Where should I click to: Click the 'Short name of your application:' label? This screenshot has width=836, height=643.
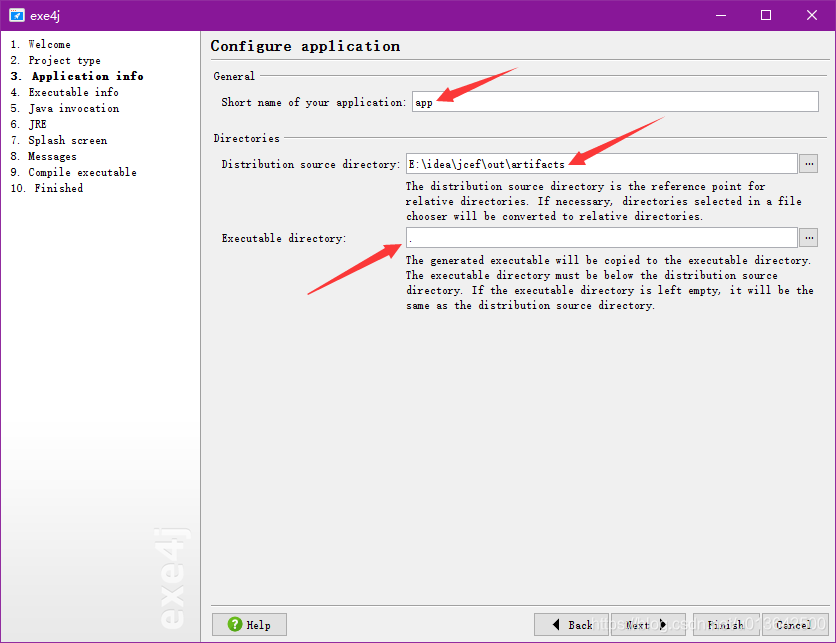314,102
